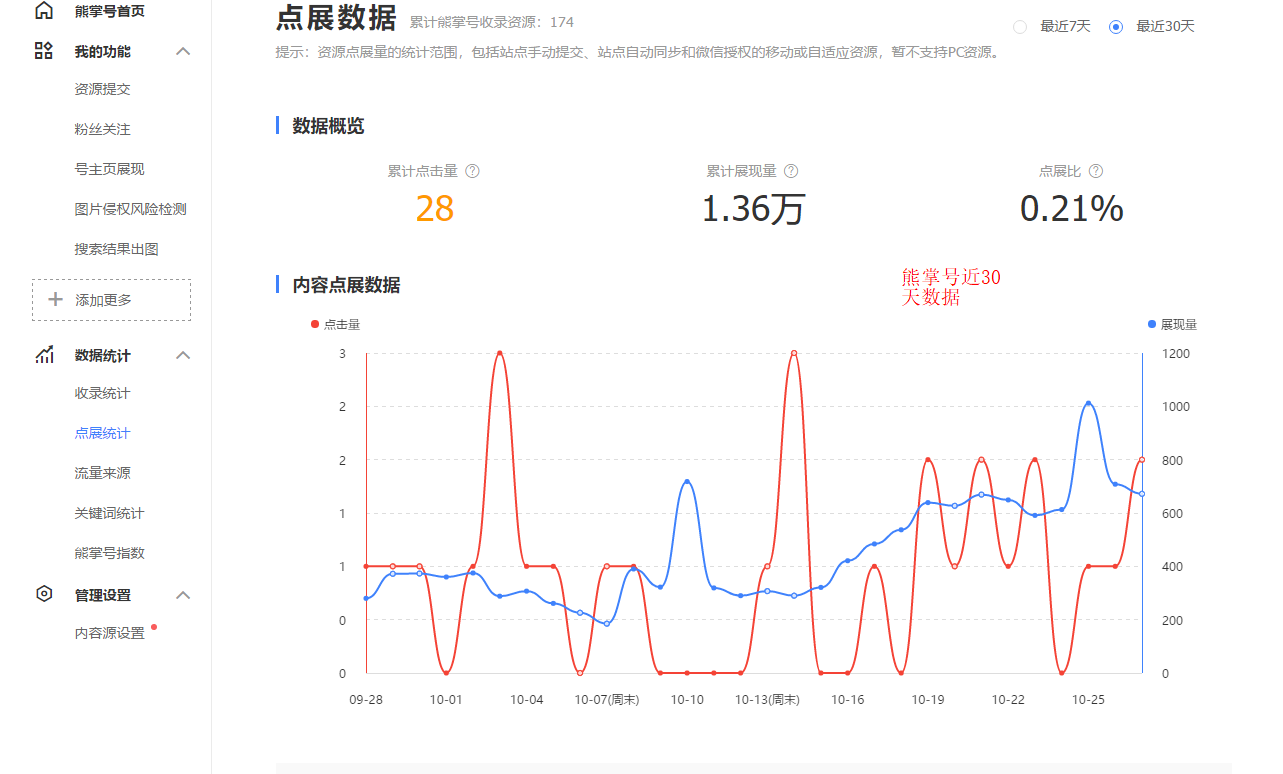The image size is (1283, 774).
Task: Click the 10-19 data point on the chart
Action: tap(928, 460)
